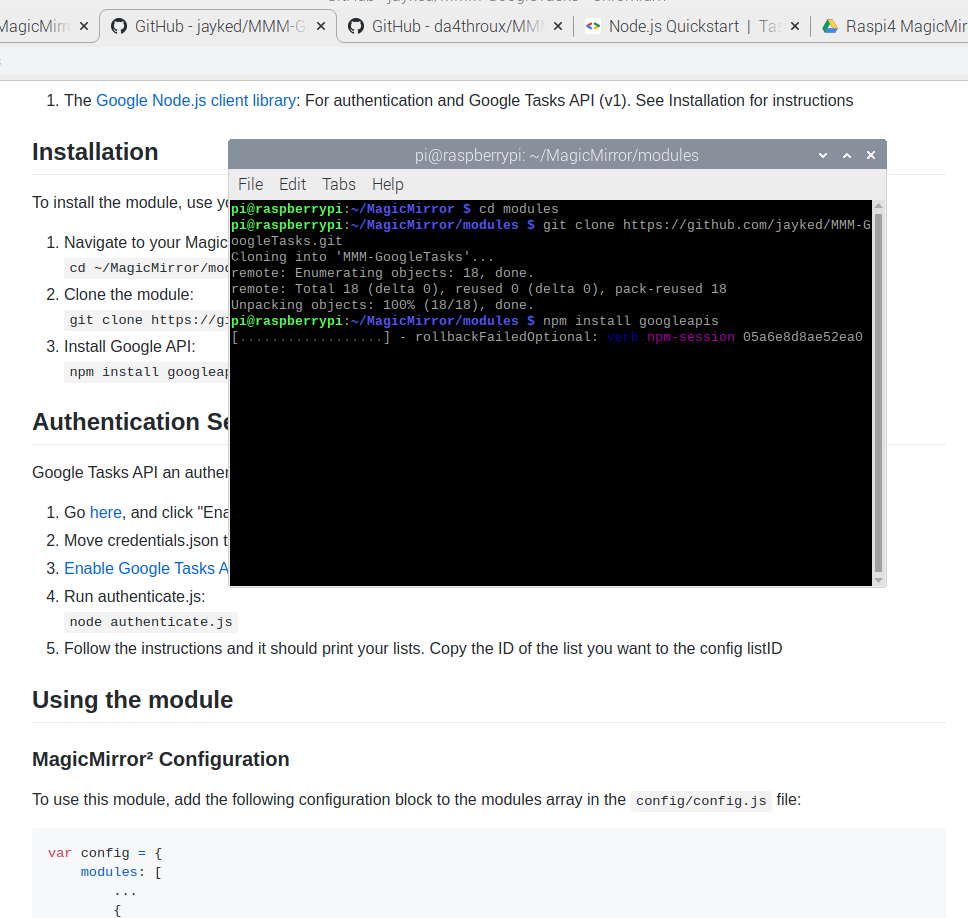This screenshot has width=968, height=918.
Task: Click the 'Run authenticate.js:' step text
Action: click(135, 597)
